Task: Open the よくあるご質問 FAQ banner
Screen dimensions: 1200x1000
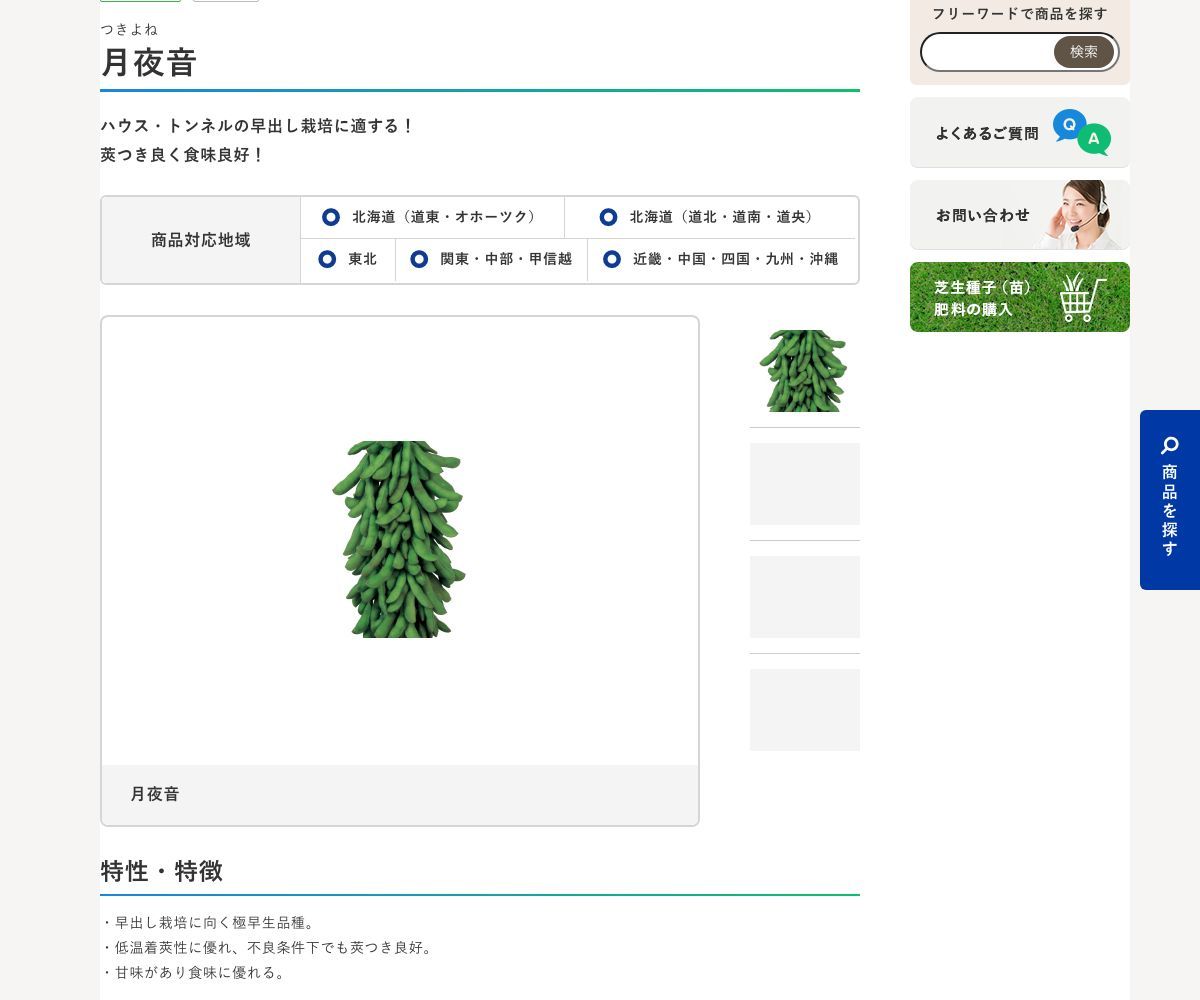Action: pyautogui.click(x=1020, y=132)
